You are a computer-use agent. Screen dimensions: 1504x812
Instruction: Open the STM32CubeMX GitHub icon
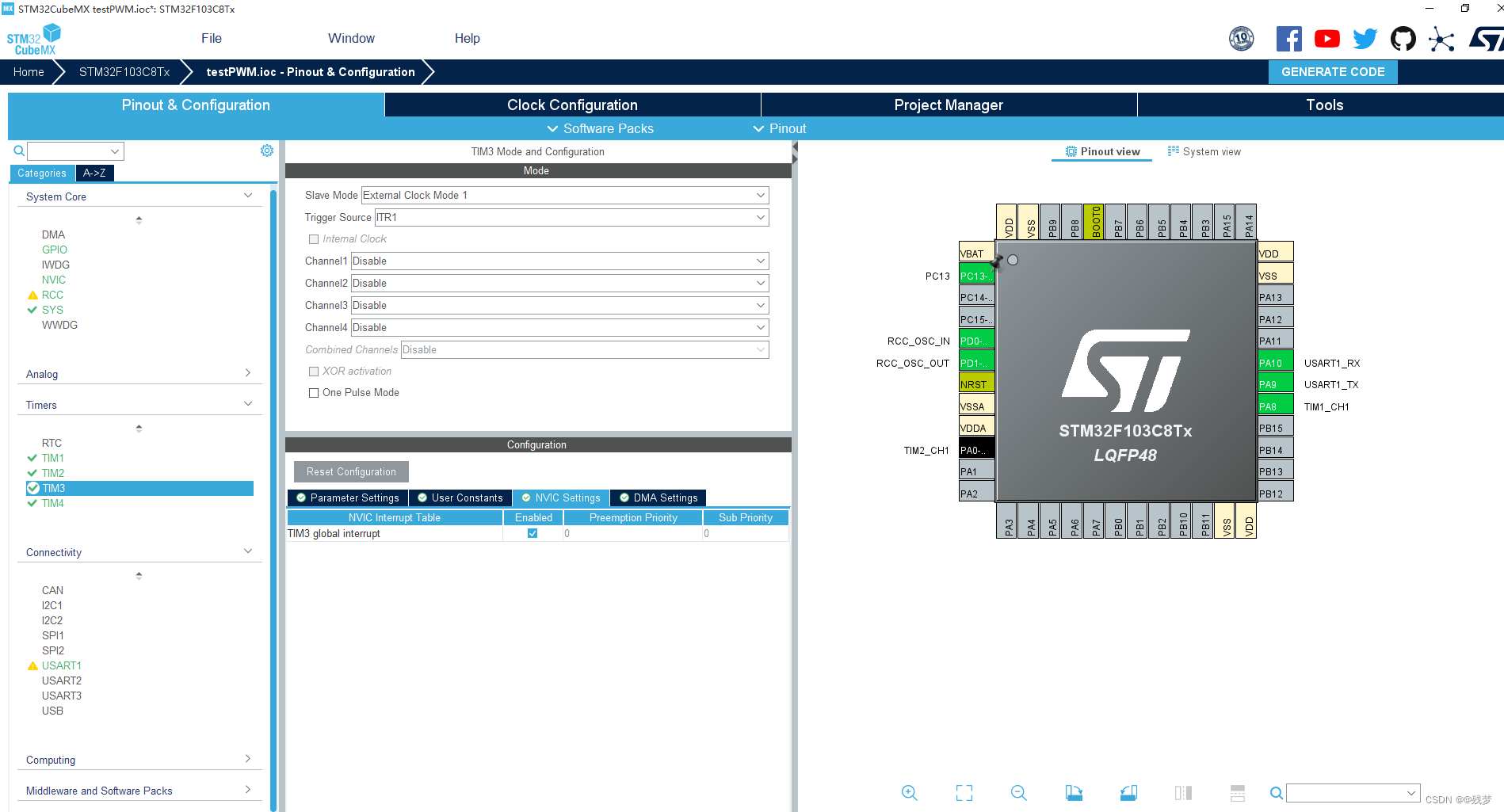[x=1403, y=38]
